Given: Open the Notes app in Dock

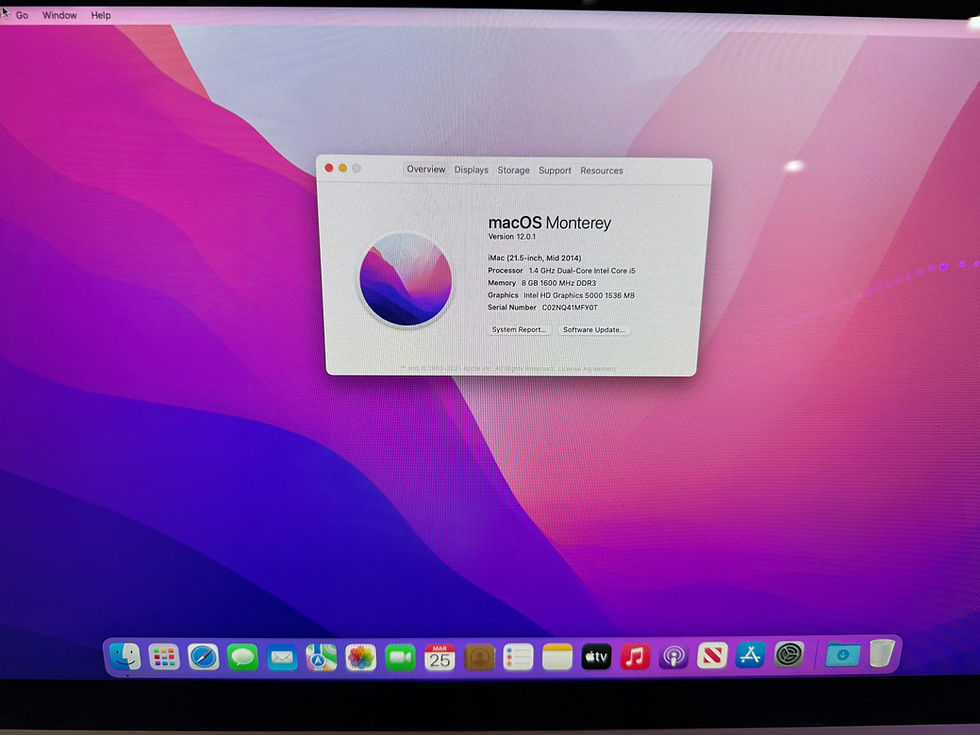Looking at the screenshot, I should point(557,658).
